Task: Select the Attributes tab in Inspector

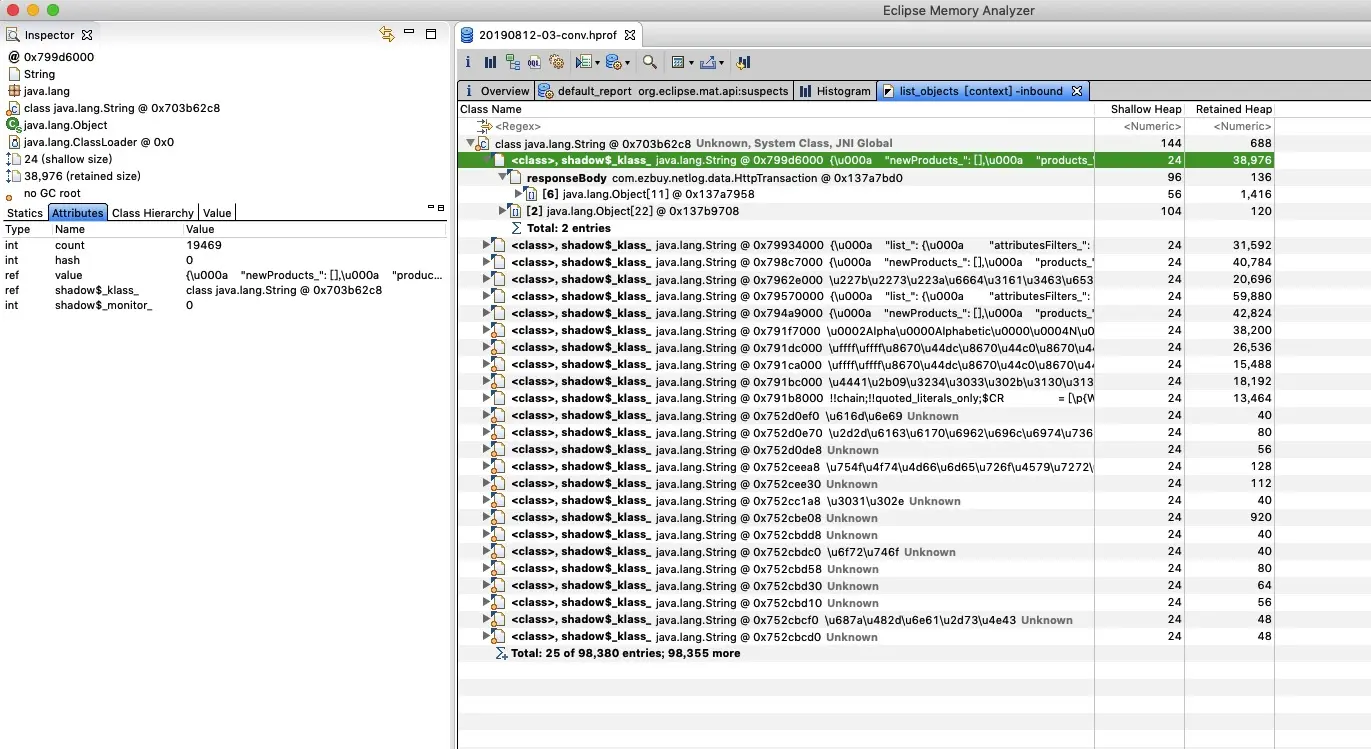Action: [78, 213]
